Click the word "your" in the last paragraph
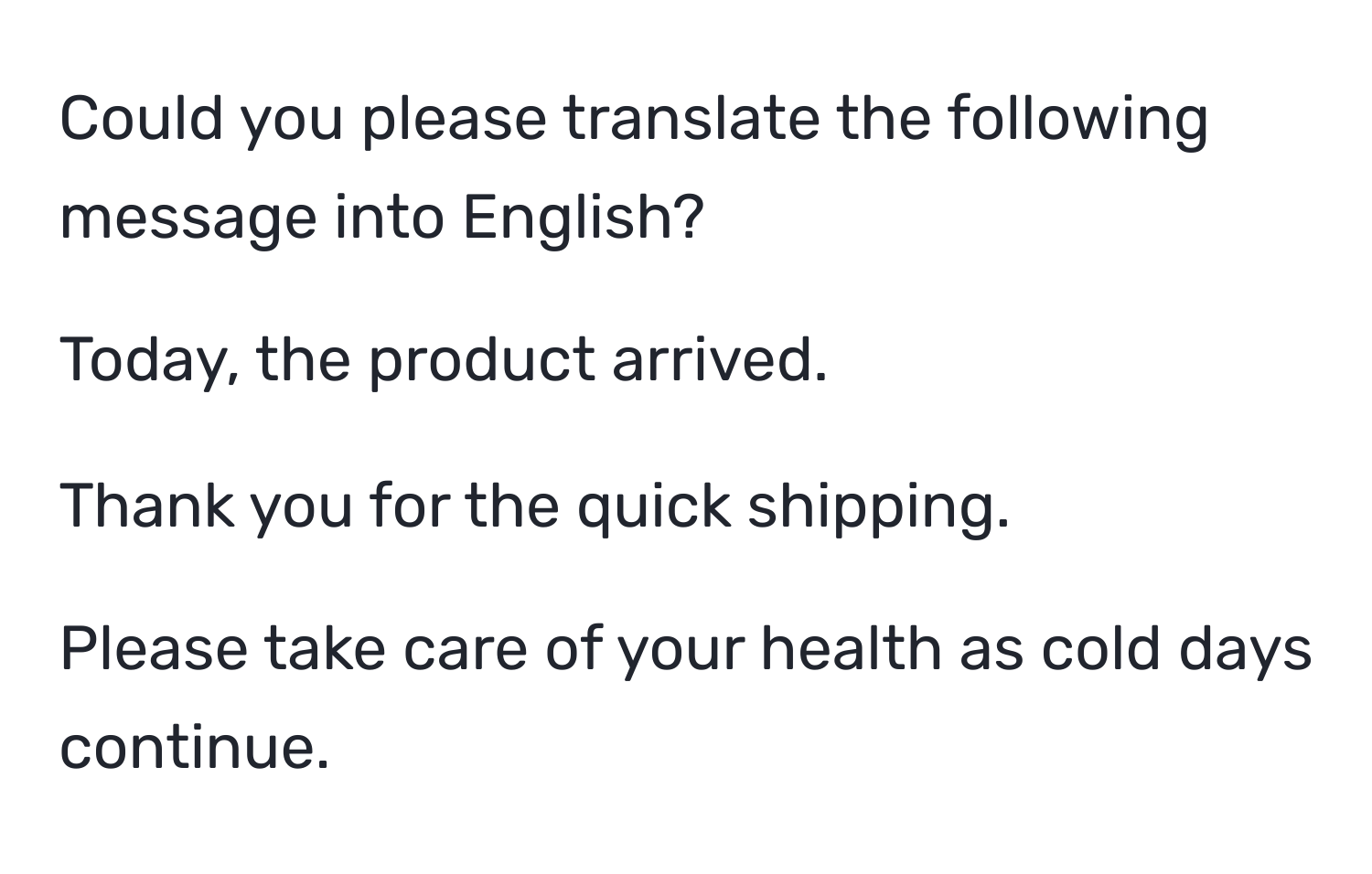 coord(681,651)
